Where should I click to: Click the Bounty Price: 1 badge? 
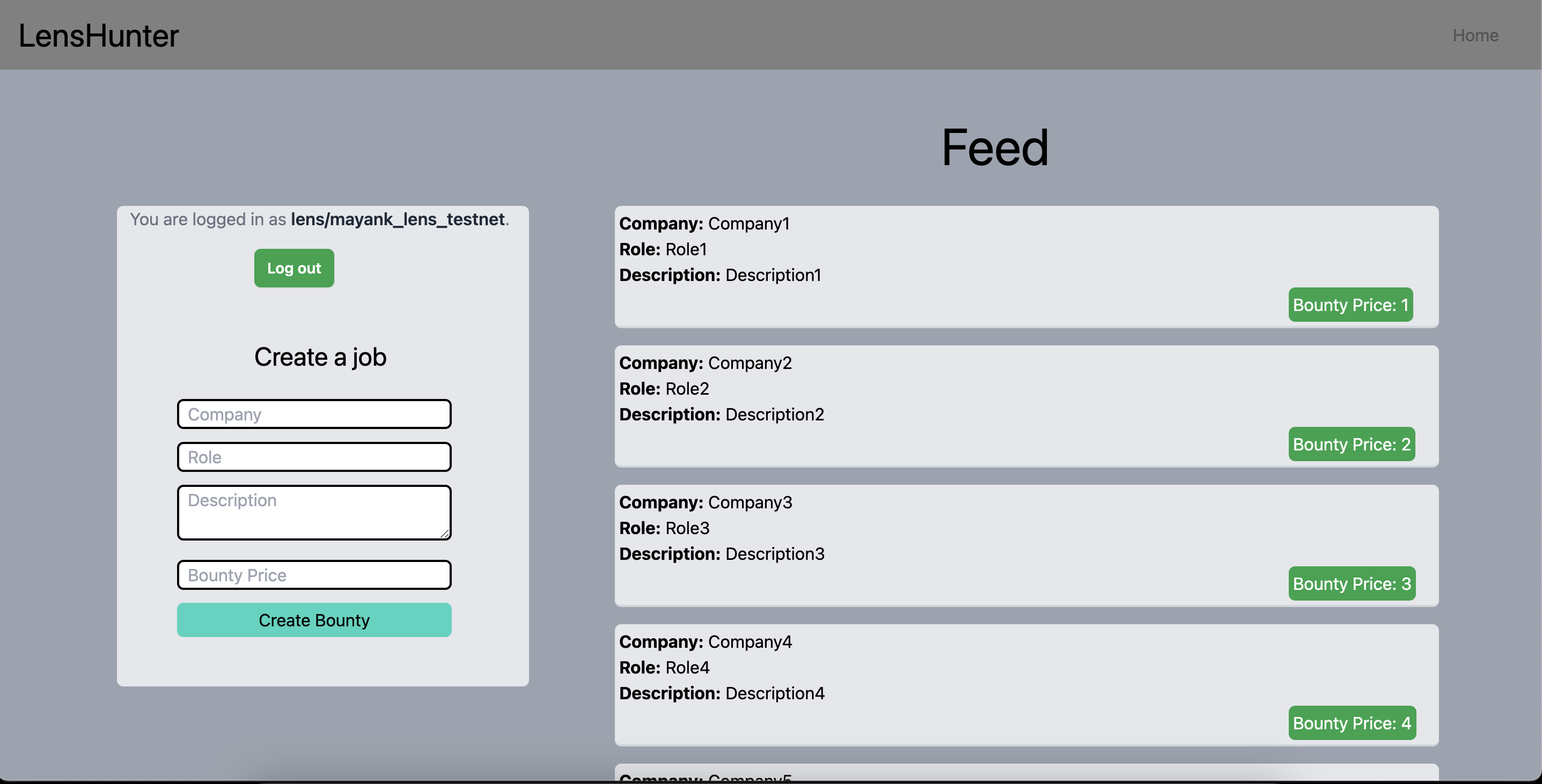(x=1350, y=305)
